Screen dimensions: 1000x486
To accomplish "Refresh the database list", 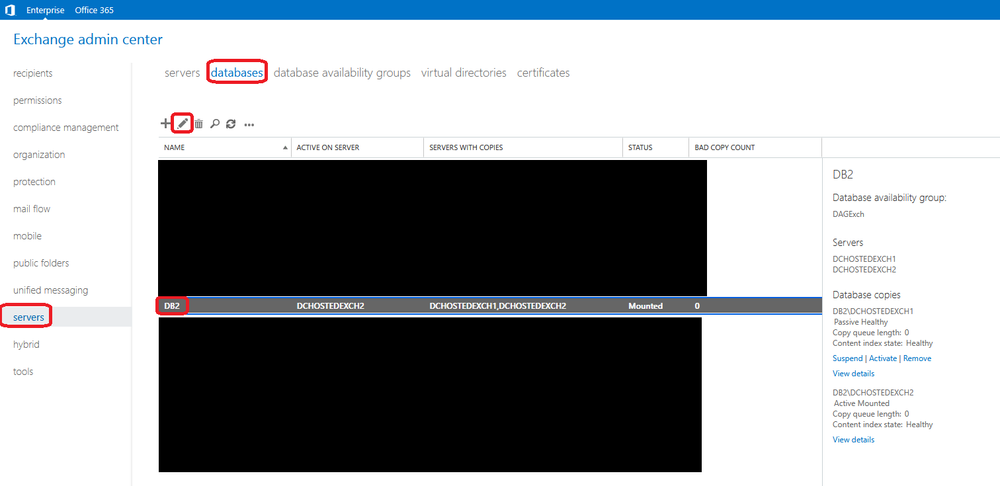I will 231,124.
